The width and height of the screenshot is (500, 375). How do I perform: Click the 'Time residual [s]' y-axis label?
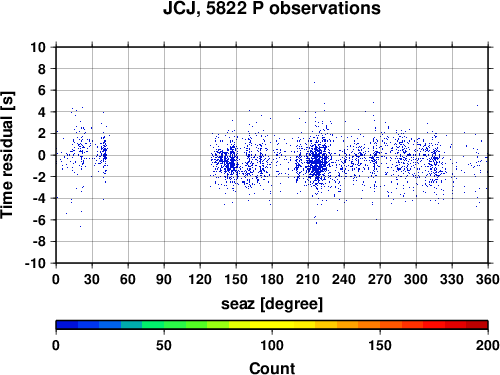tap(7, 155)
